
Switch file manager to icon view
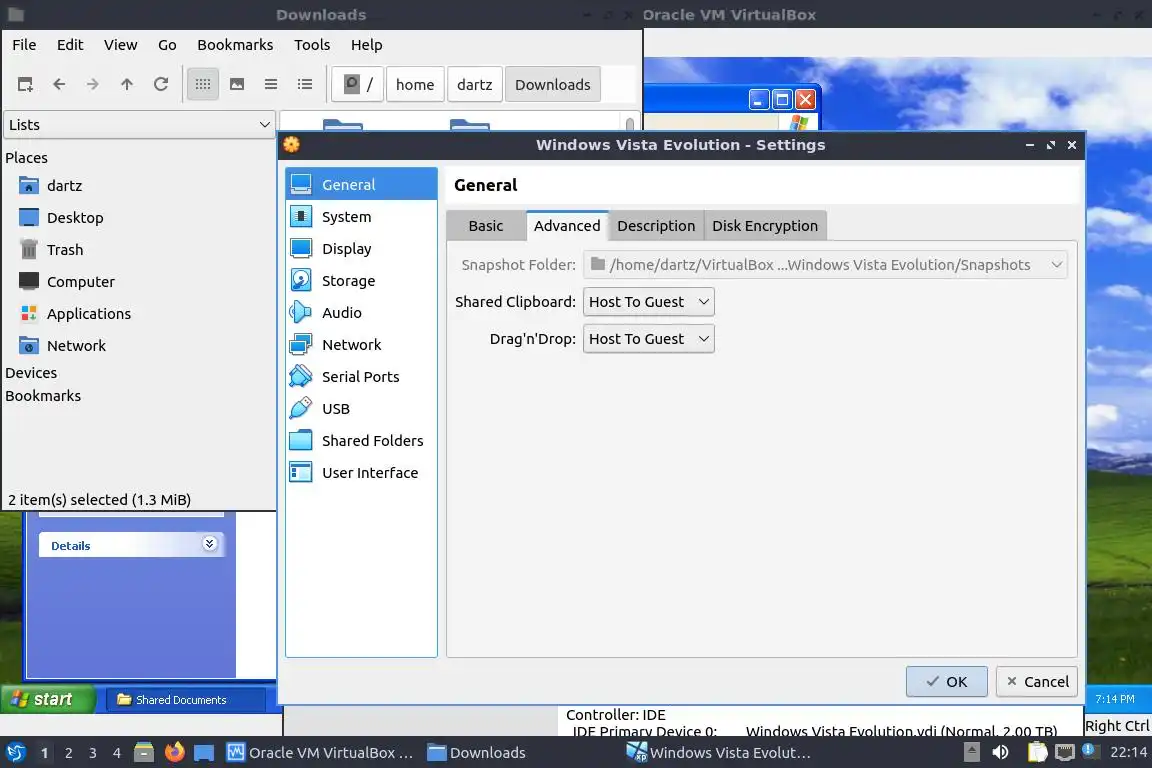(x=203, y=85)
